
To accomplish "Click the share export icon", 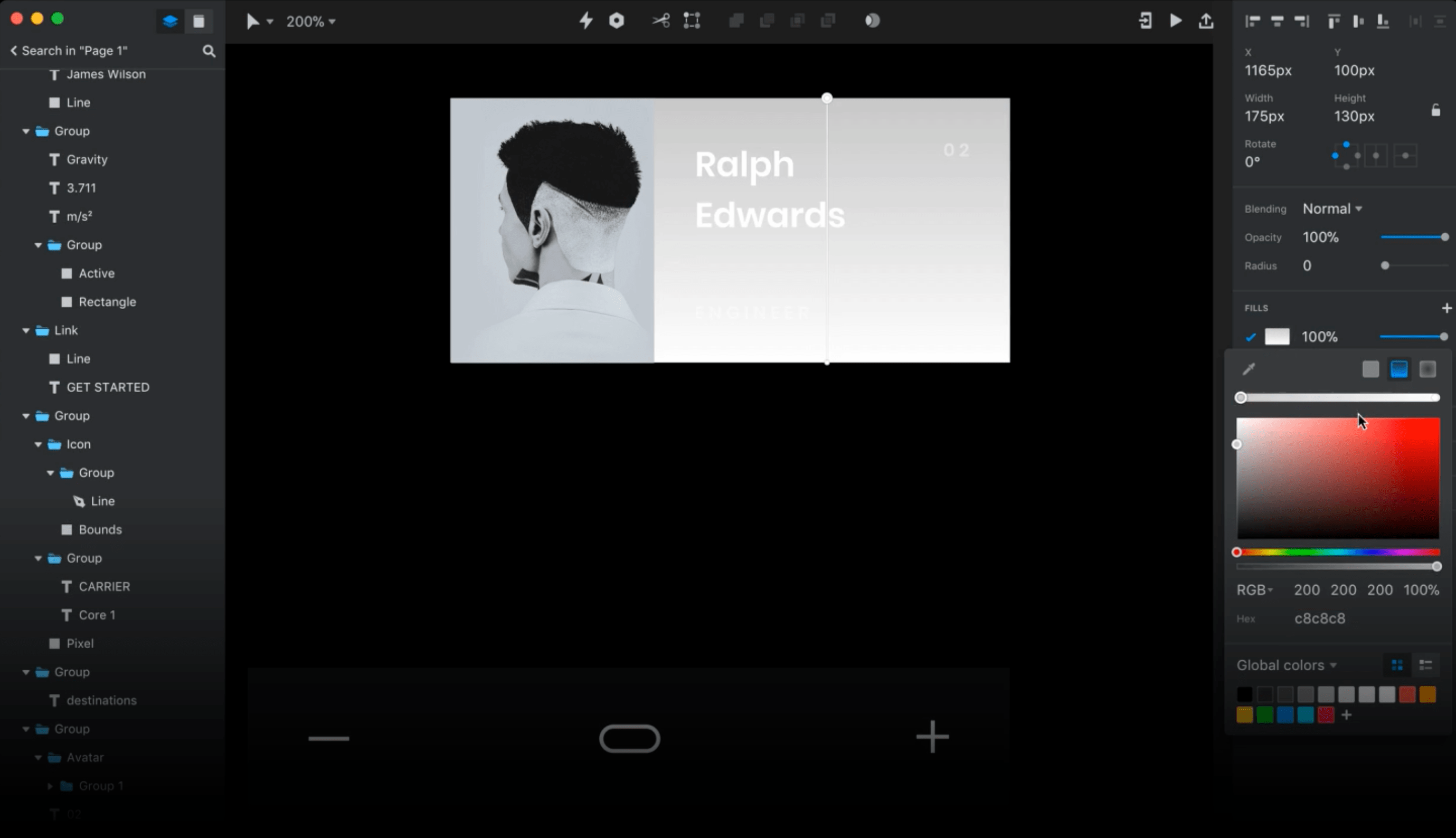I will 1206,21.
